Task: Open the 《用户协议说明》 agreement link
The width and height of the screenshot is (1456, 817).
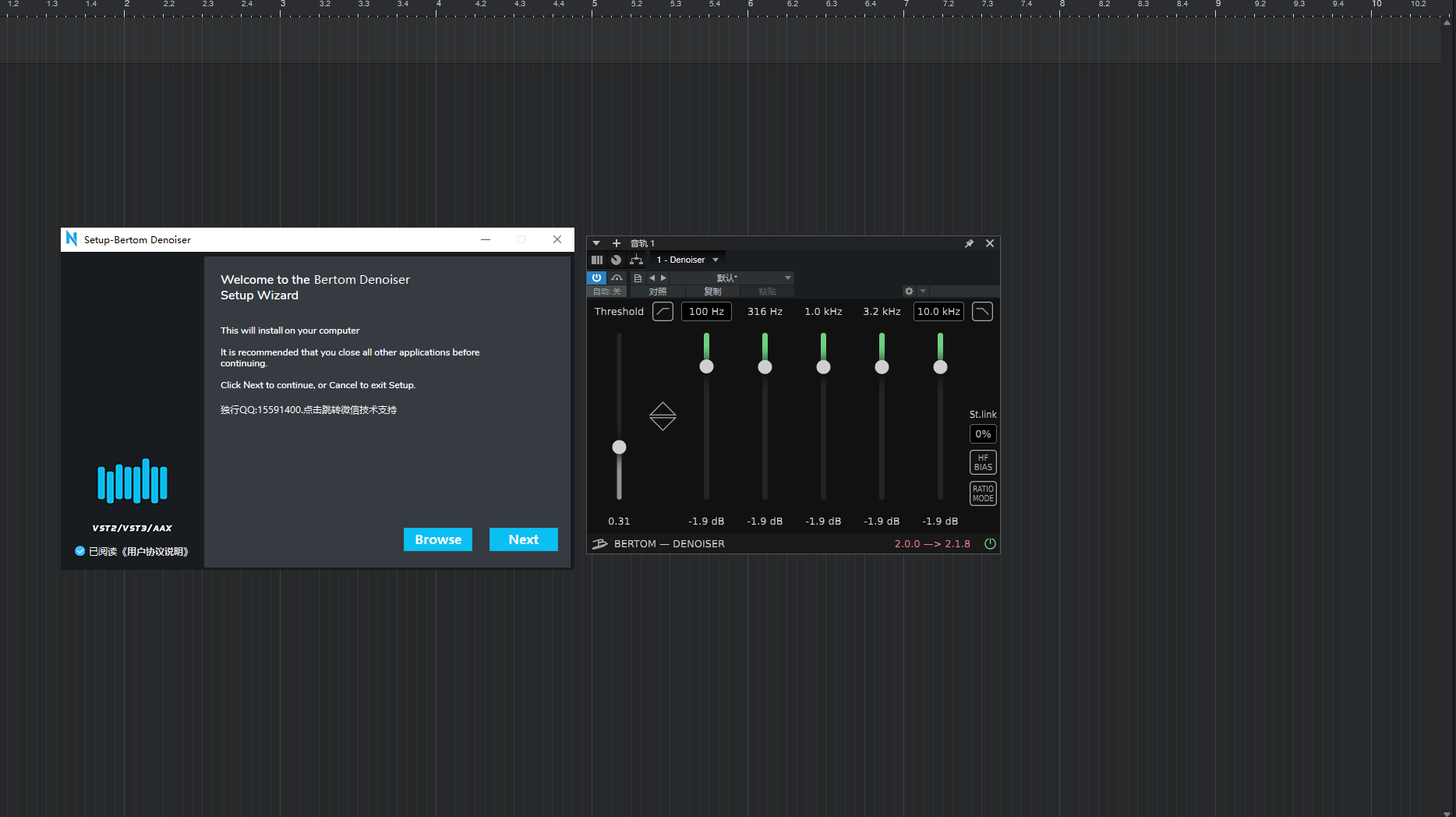Action: pos(155,552)
